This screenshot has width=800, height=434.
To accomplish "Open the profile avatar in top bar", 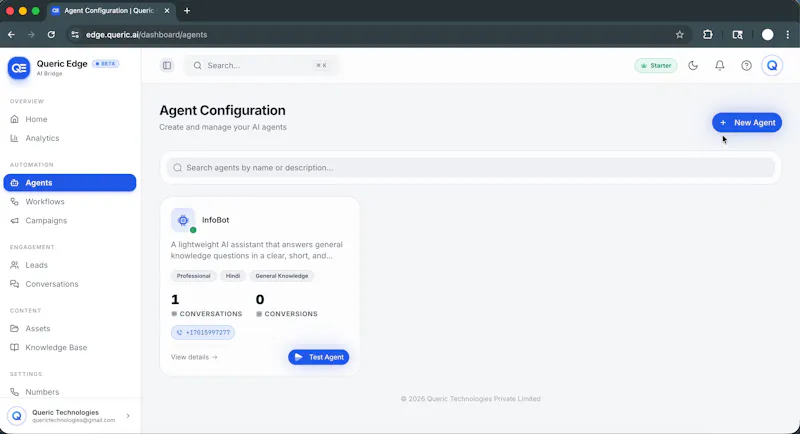I will pos(772,65).
